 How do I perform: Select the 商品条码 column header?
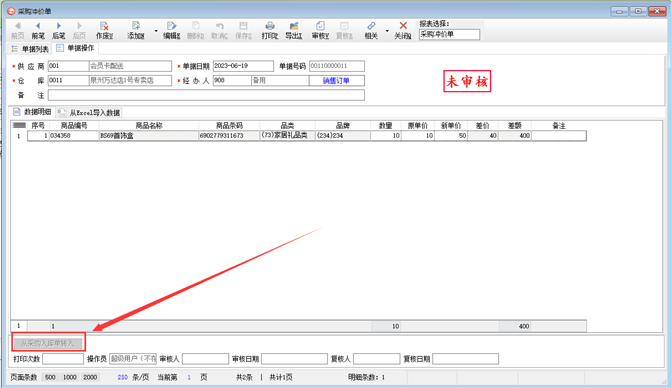pos(229,125)
